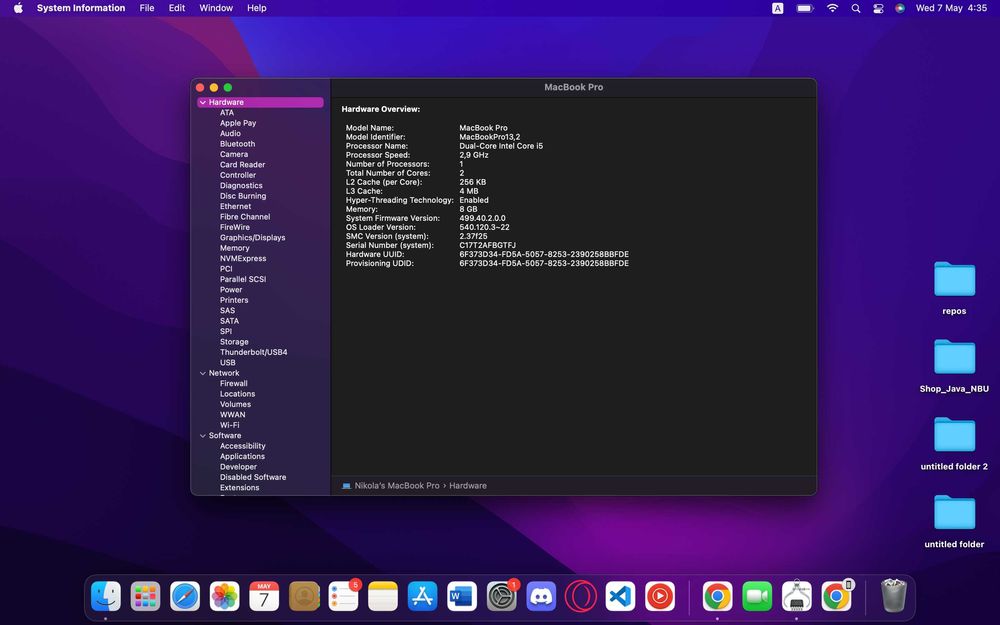1000x625 pixels.
Task: Show battery status in menu bar
Action: pos(805,8)
